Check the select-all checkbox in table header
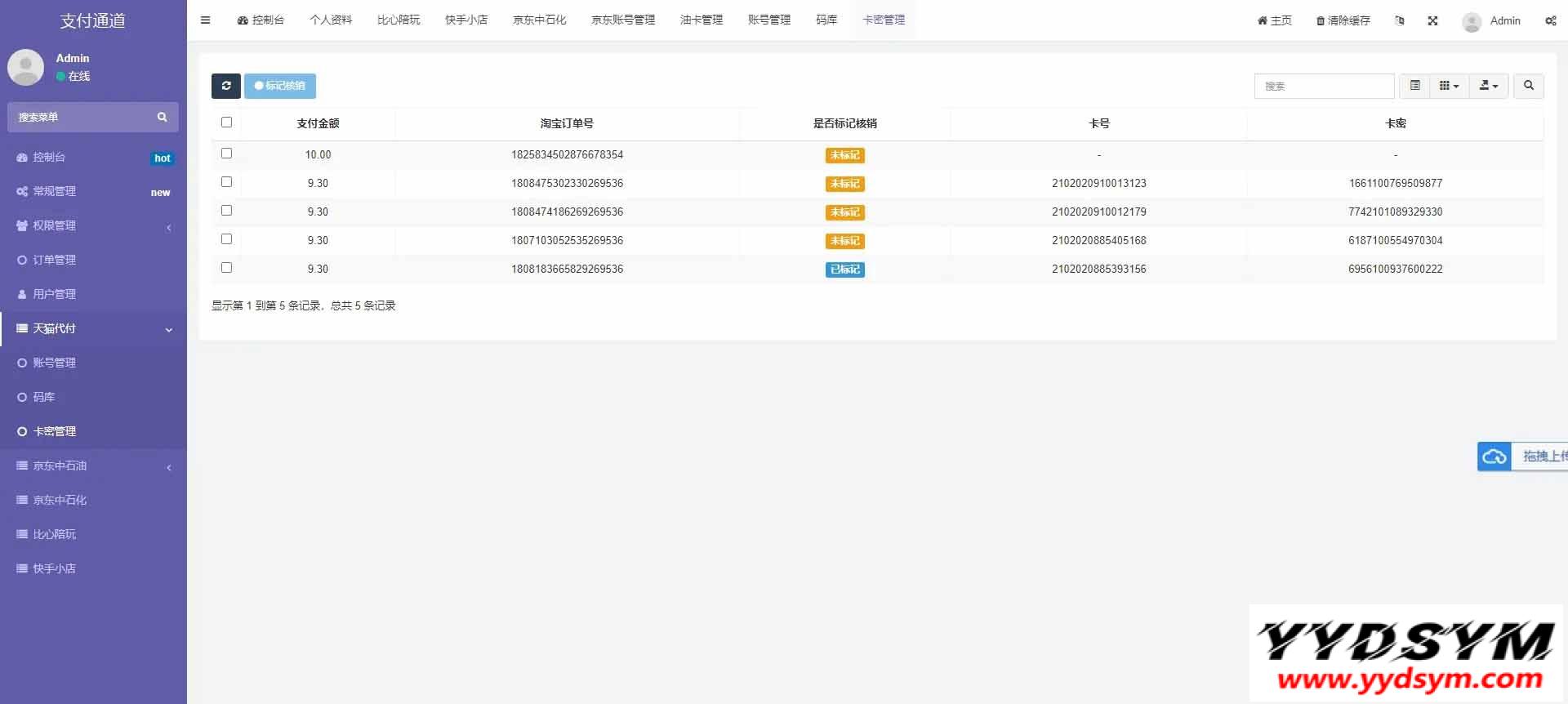This screenshot has height=704, width=1568. 226,123
